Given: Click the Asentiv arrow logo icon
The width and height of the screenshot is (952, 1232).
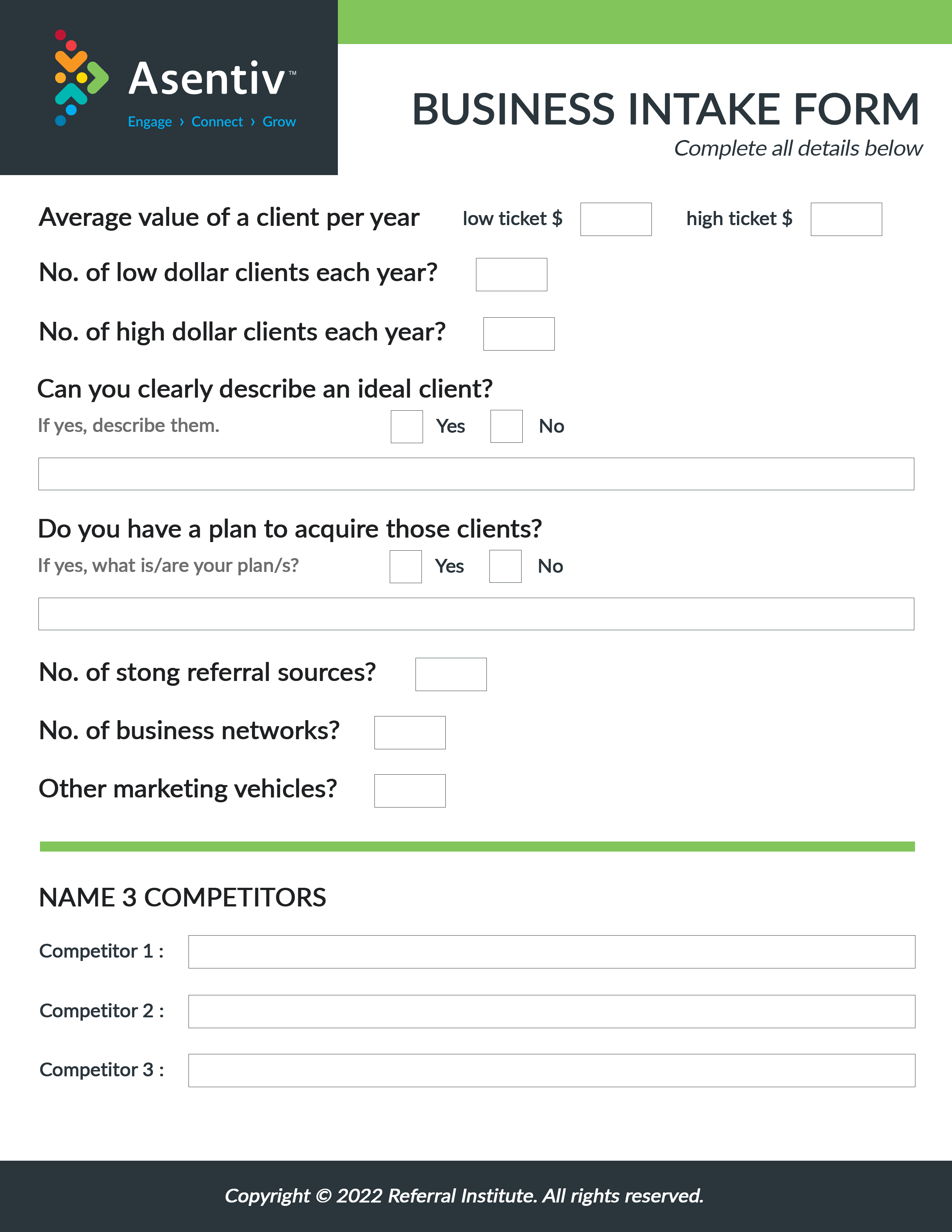Looking at the screenshot, I should (81, 78).
